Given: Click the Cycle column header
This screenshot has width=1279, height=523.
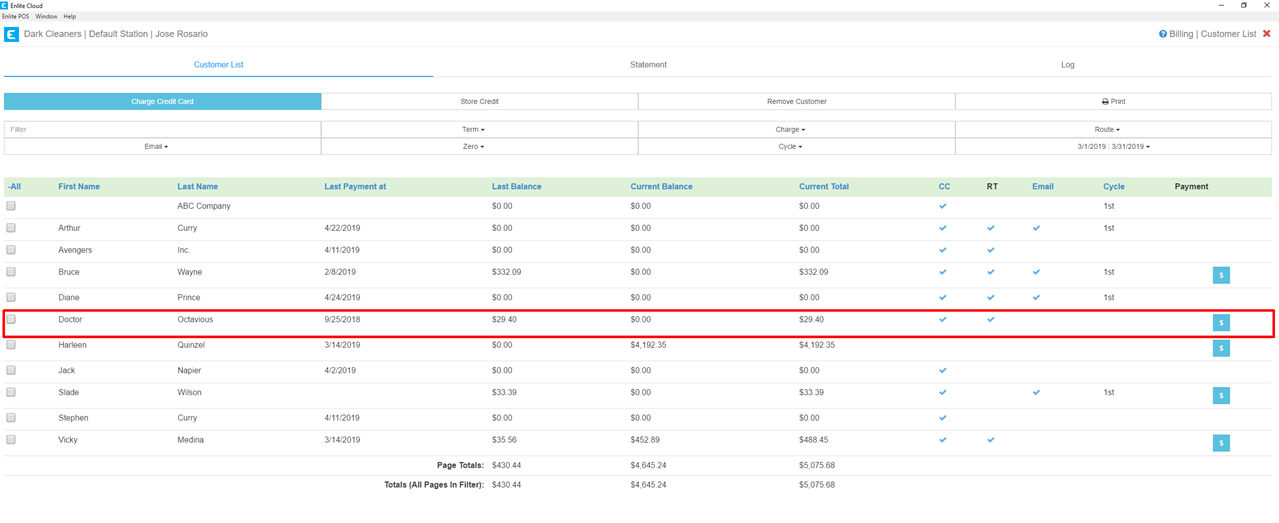Looking at the screenshot, I should 1113,187.
